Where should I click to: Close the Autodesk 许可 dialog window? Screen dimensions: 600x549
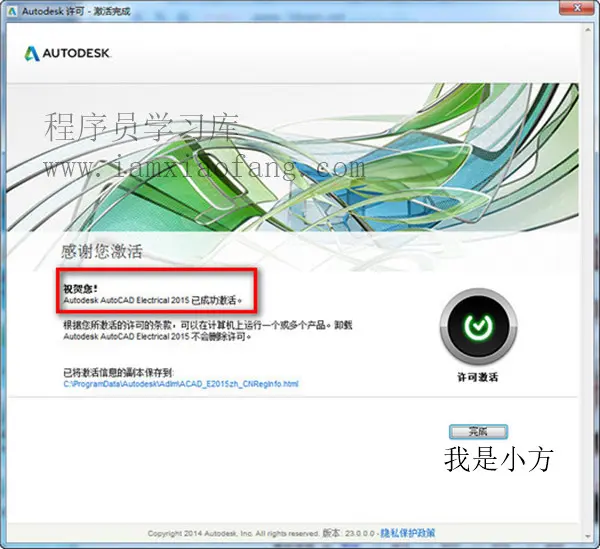[x=577, y=8]
